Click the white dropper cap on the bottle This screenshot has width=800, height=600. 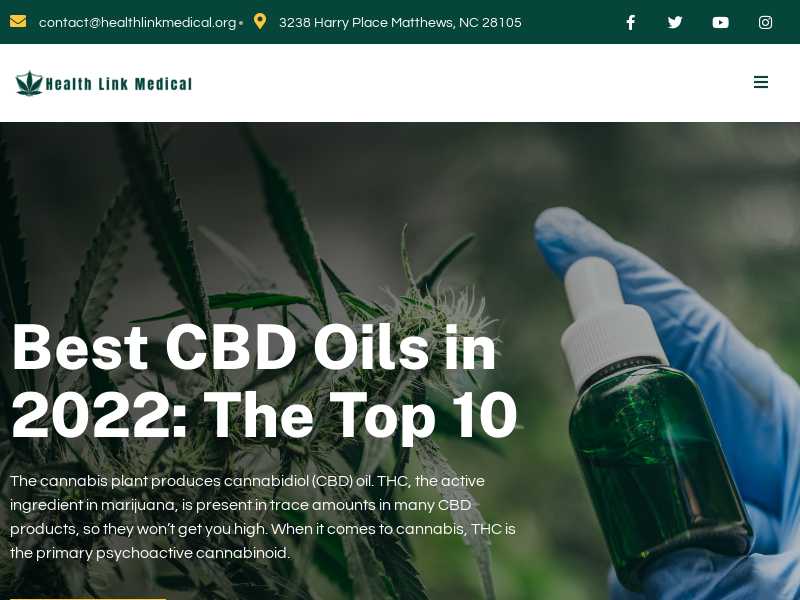[x=607, y=316]
